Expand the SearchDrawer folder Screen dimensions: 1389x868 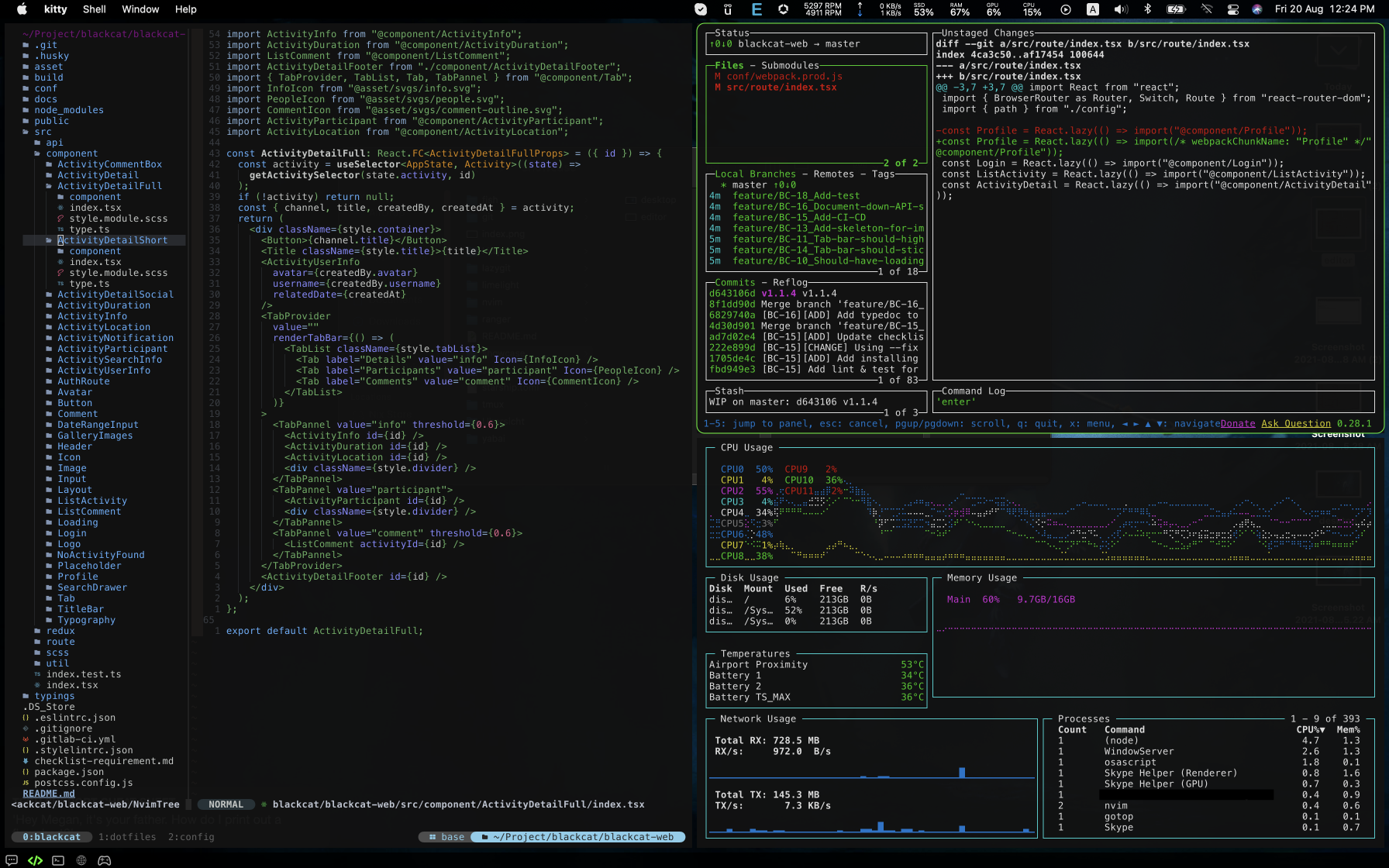click(91, 587)
